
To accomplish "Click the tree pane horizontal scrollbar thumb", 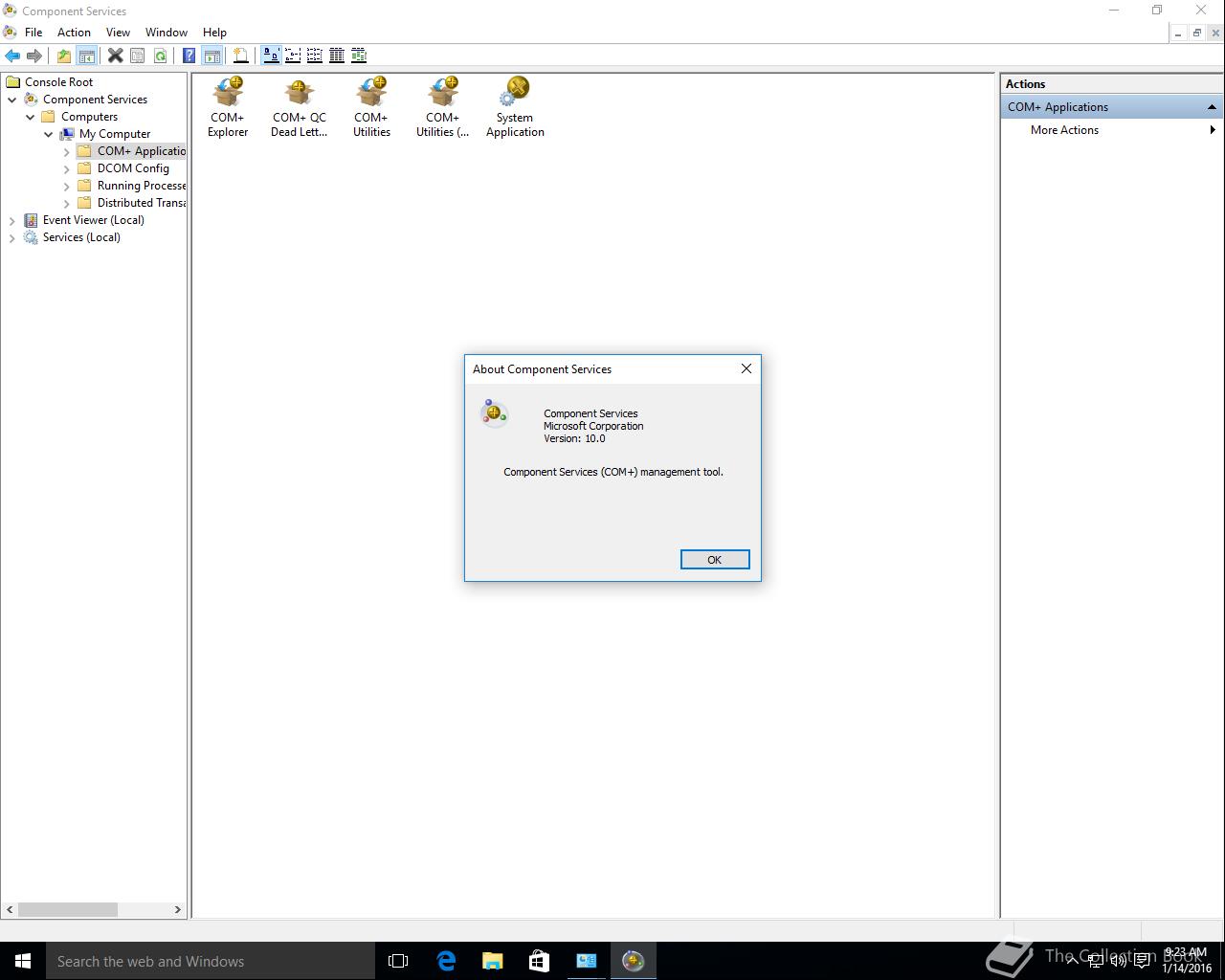I will pos(68,909).
